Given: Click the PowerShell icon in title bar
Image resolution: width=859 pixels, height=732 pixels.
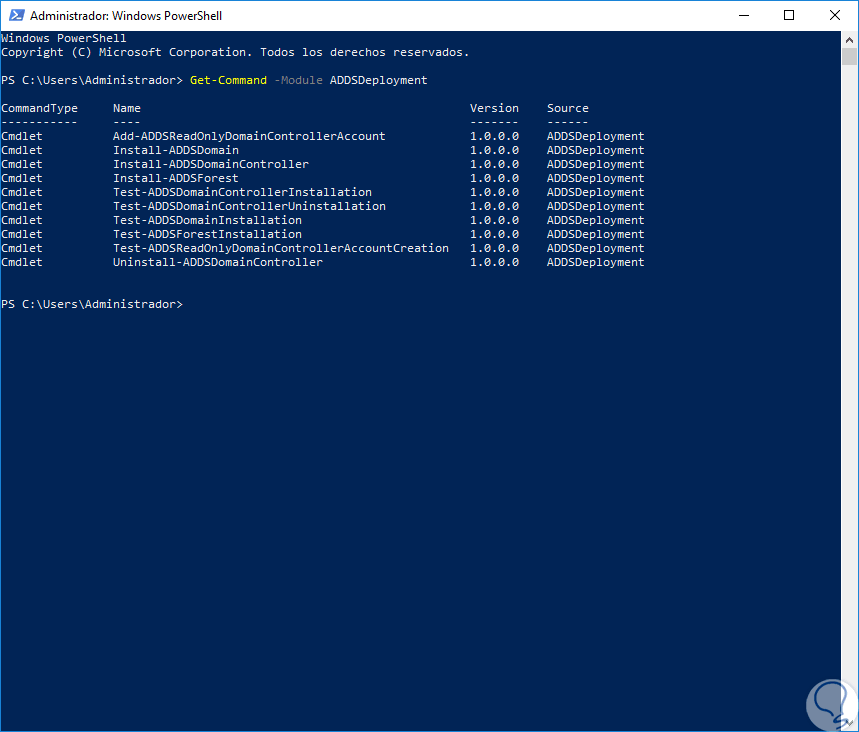Looking at the screenshot, I should (x=16, y=15).
